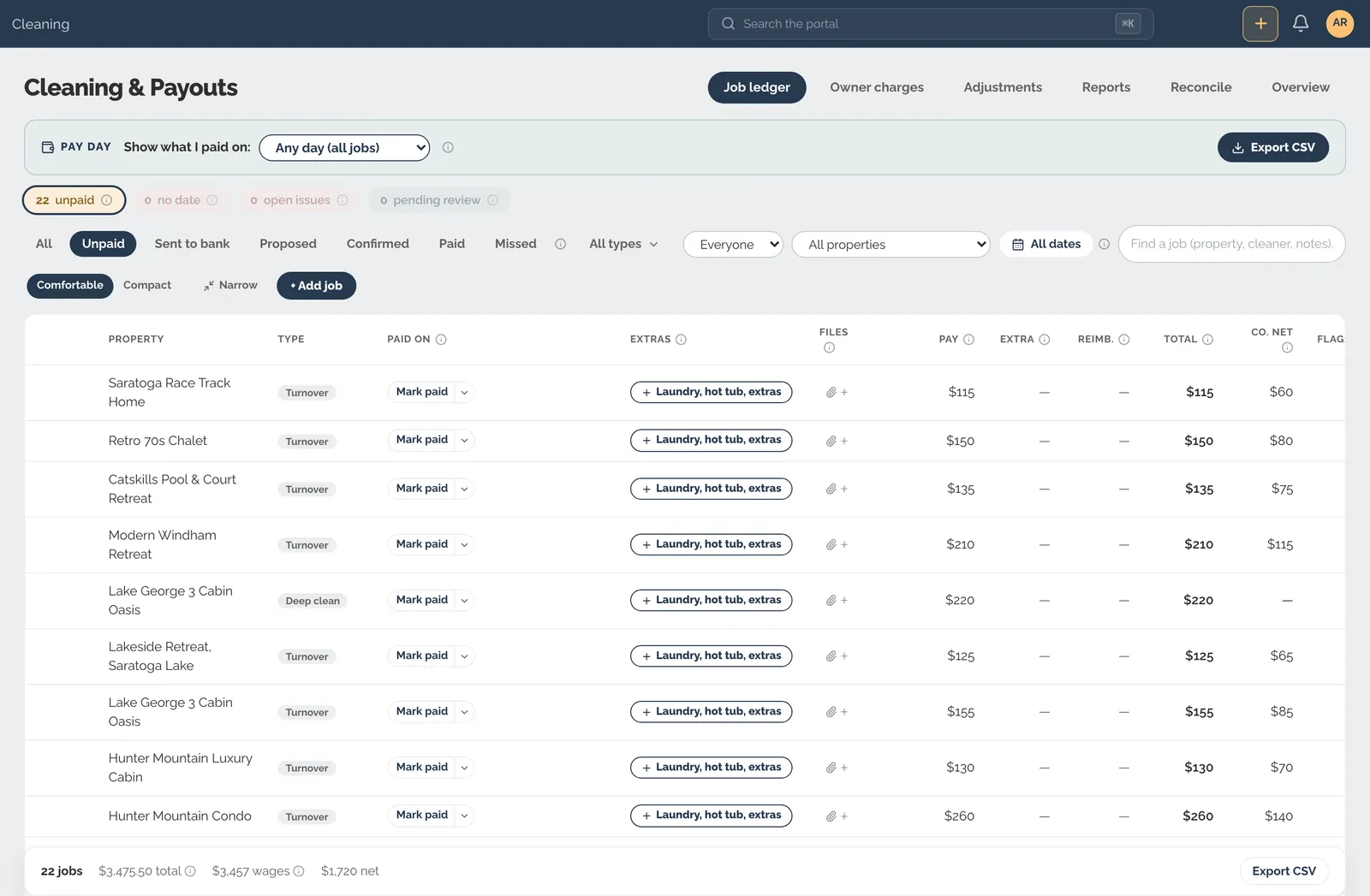The height and width of the screenshot is (896, 1370).
Task: Select Comfortable row density
Action: click(70, 285)
